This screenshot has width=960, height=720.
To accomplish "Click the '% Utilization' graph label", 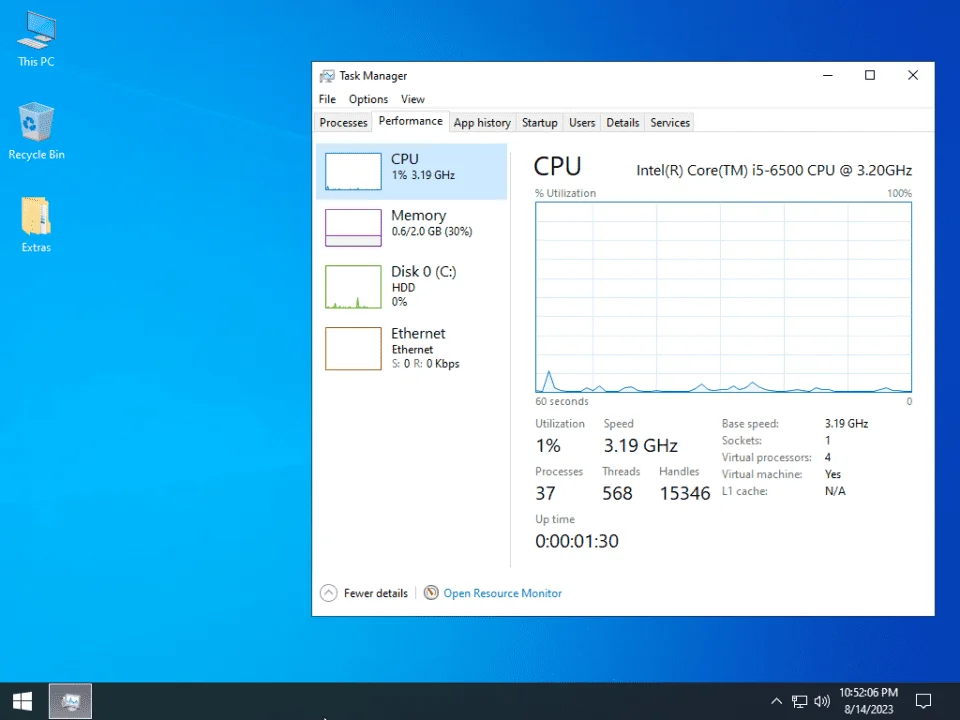I will [x=565, y=193].
